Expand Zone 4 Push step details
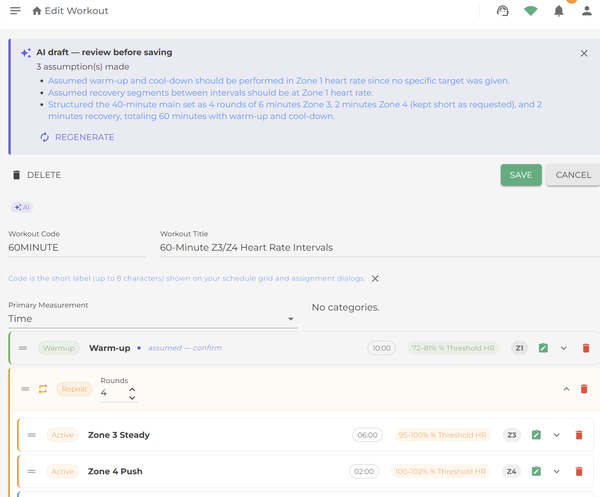600x497 pixels. (557, 471)
